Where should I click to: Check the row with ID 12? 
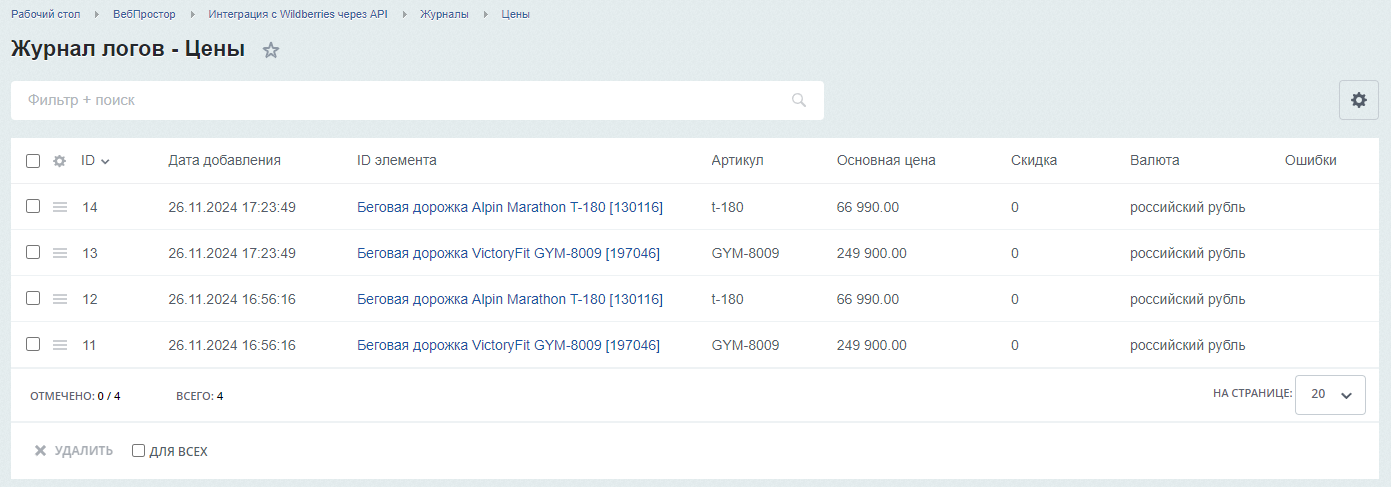click(33, 298)
